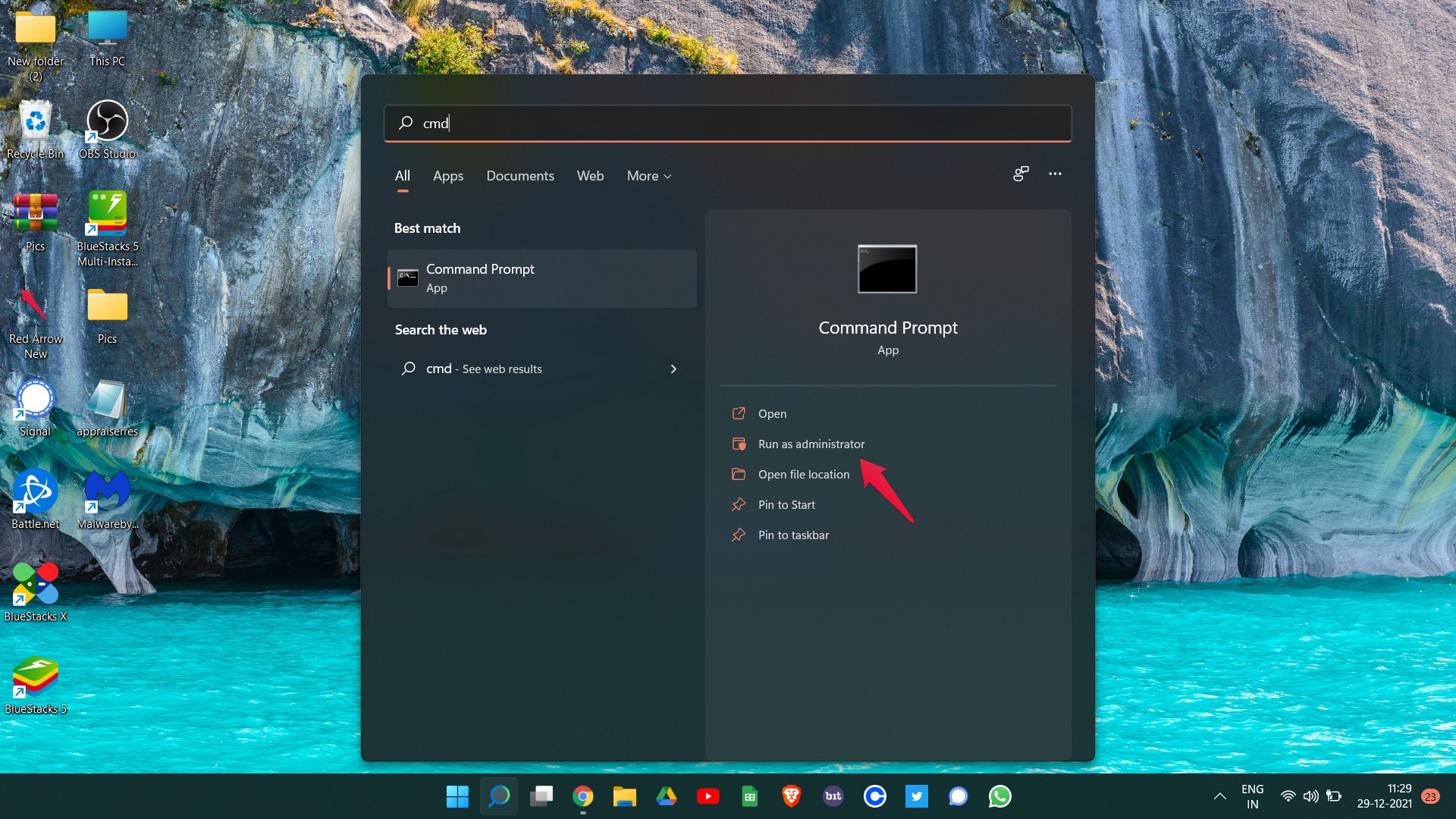Image resolution: width=1456 pixels, height=819 pixels.
Task: Click Open file location option
Action: coord(804,473)
